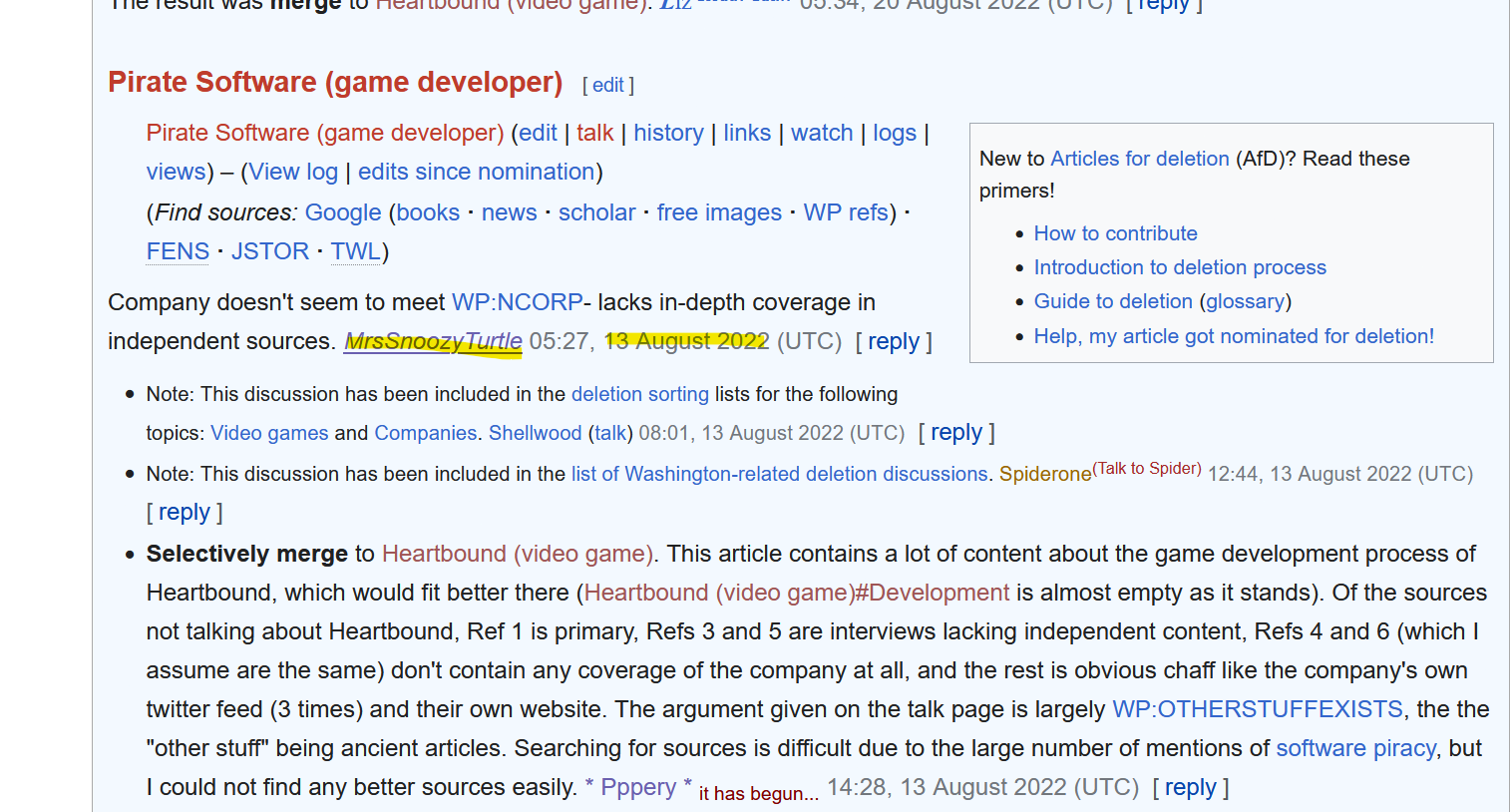Open Spiderone's user page link
The image size is (1512, 812).
pyautogui.click(x=1045, y=474)
